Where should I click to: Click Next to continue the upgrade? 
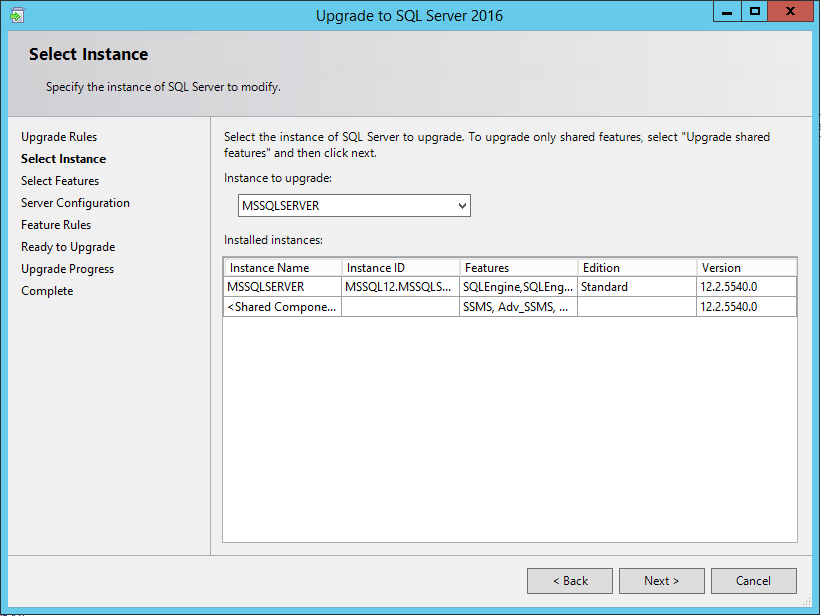(x=661, y=581)
